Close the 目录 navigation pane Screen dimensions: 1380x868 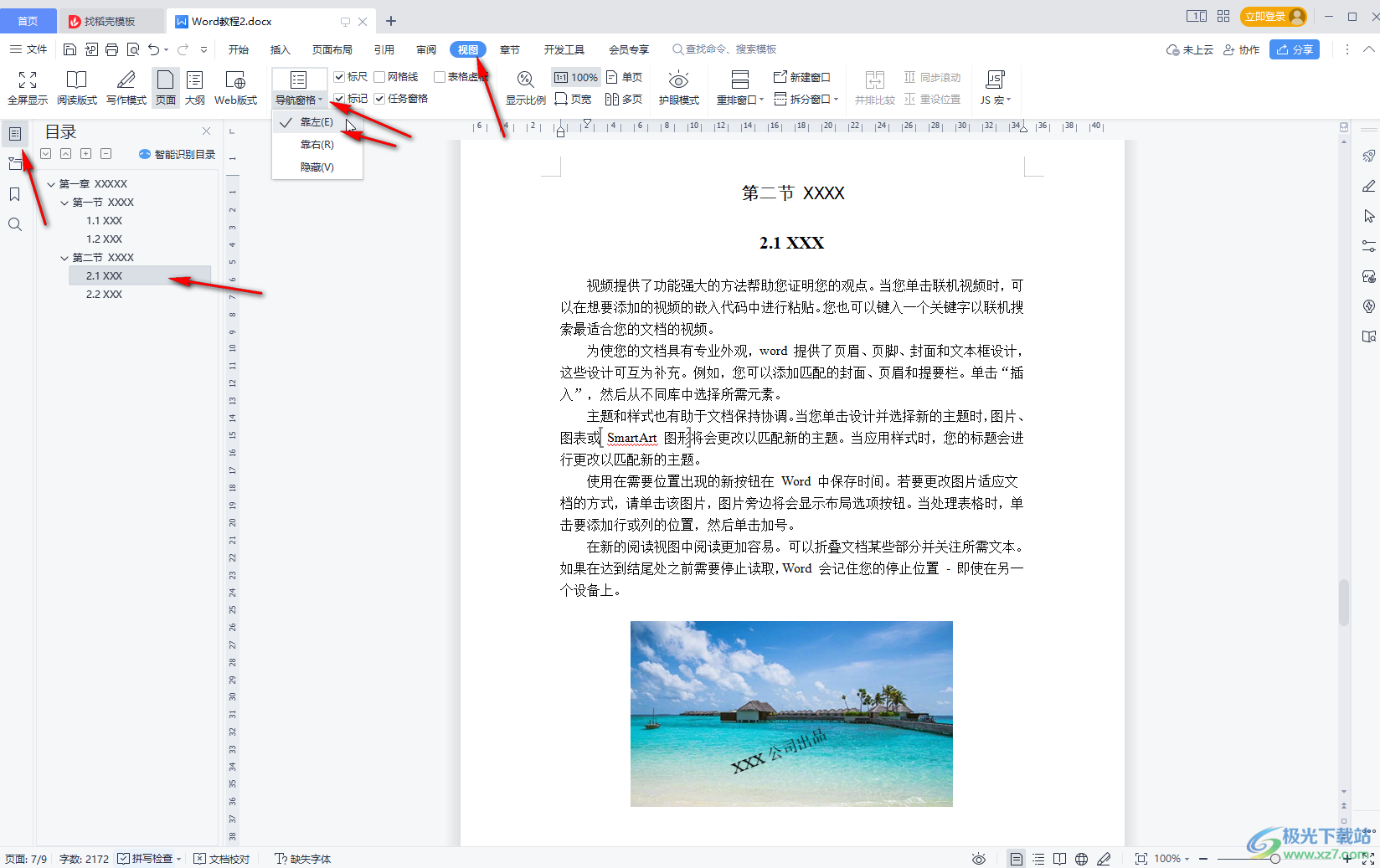coord(207,131)
